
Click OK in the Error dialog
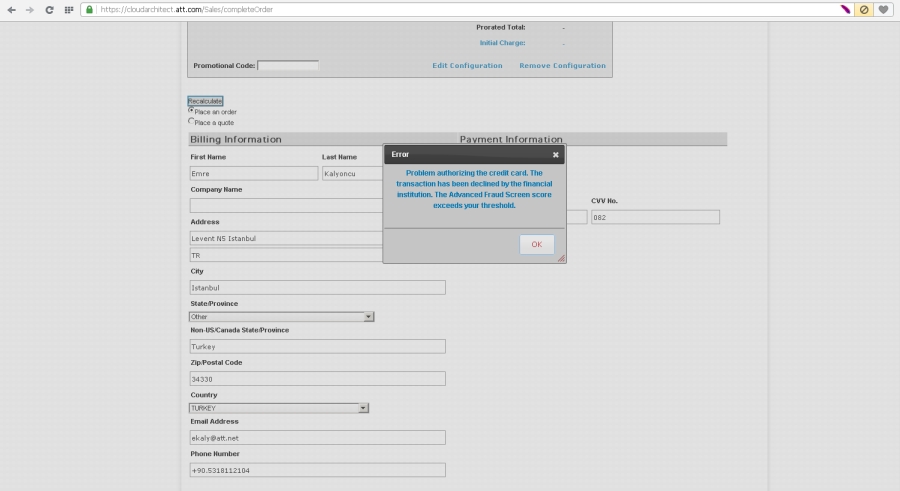(537, 244)
